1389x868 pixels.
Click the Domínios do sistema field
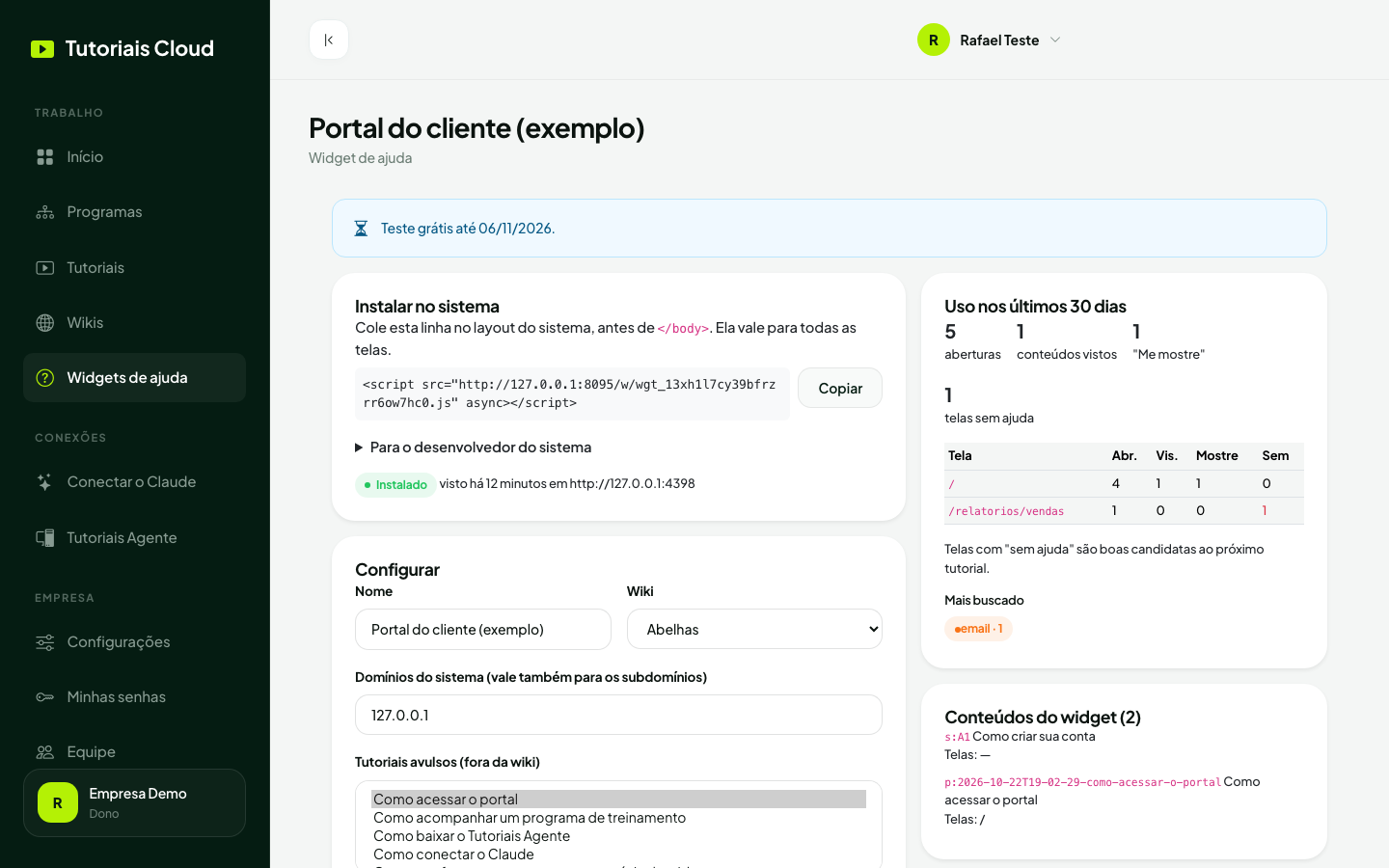point(618,715)
